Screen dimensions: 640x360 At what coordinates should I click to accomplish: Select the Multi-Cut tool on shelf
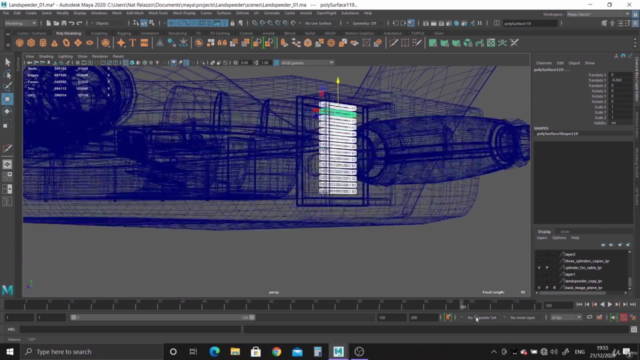point(393,43)
